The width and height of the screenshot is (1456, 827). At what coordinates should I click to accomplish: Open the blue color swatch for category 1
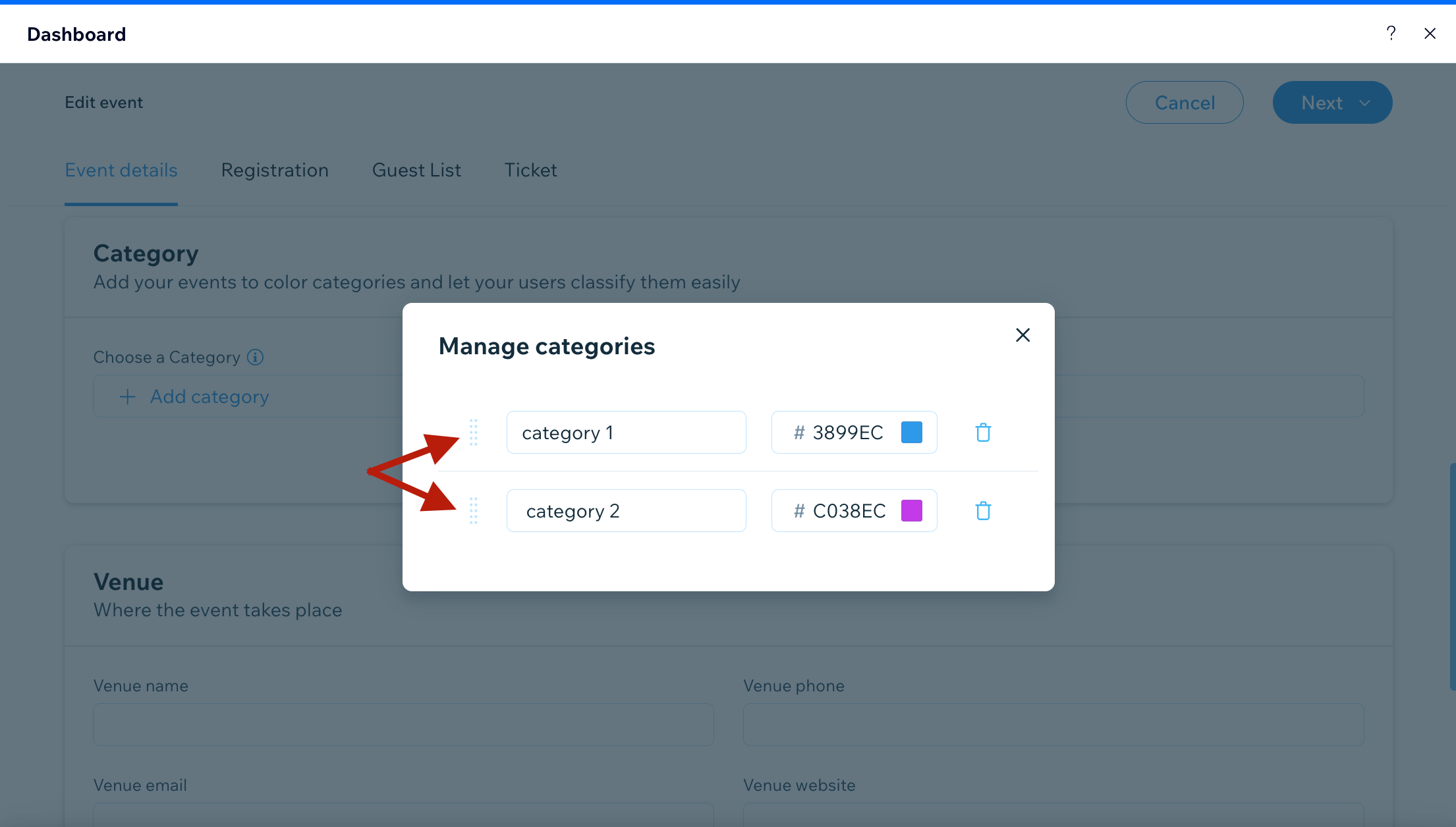(x=911, y=433)
